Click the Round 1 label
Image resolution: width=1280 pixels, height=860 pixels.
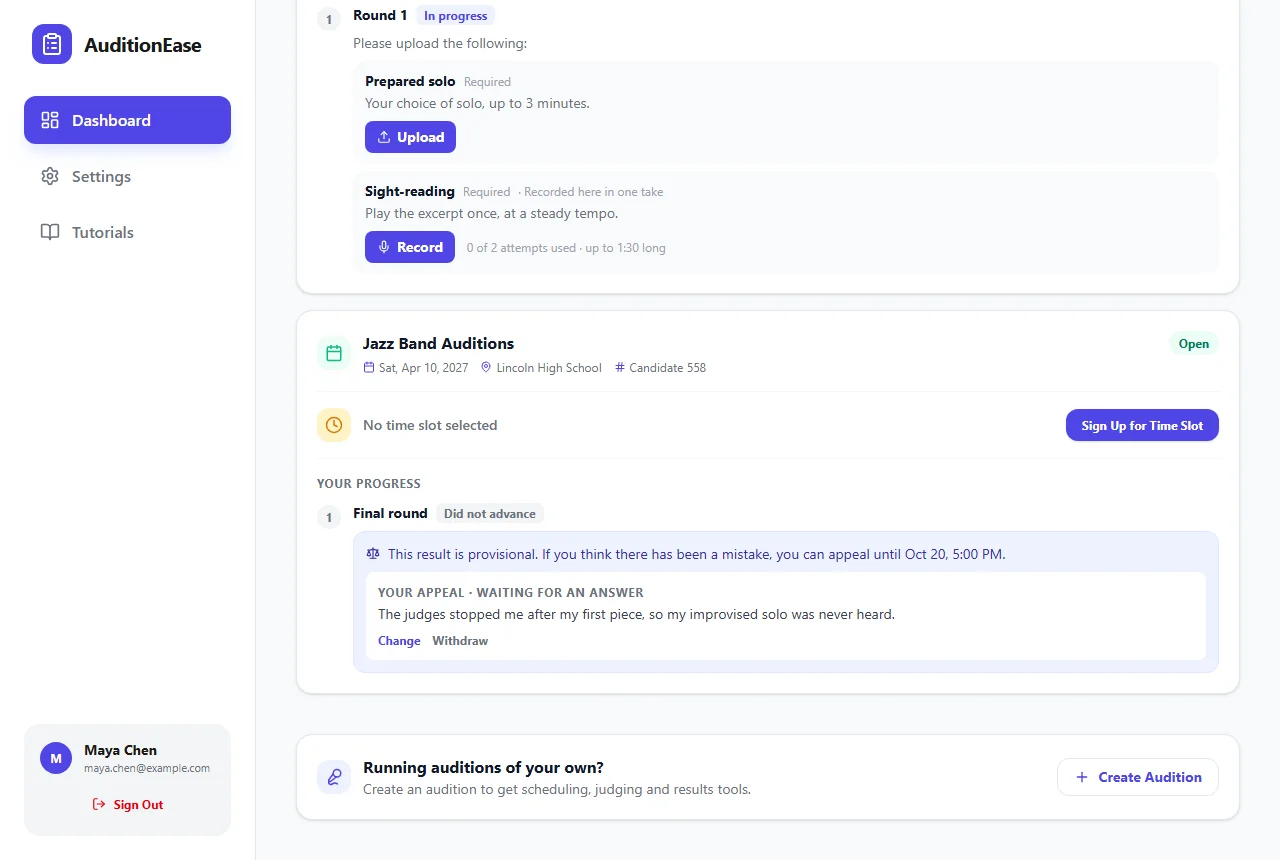(x=380, y=15)
